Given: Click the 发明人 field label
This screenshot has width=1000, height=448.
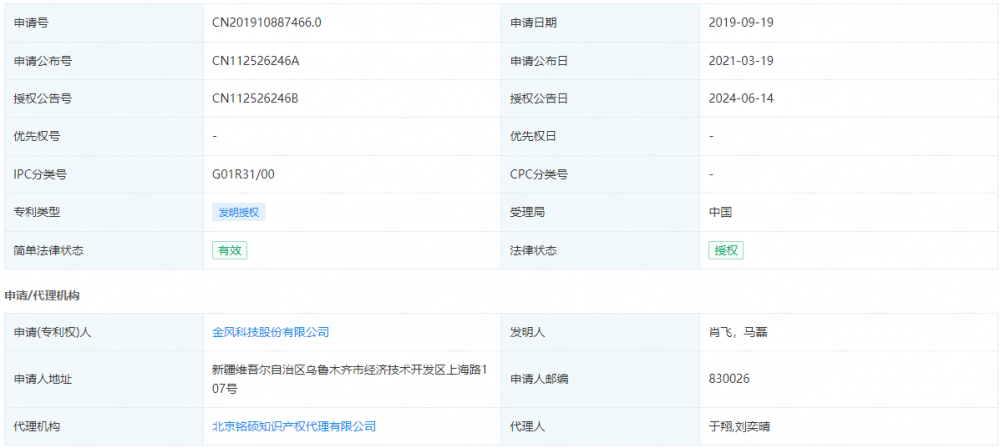Looking at the screenshot, I should (527, 332).
